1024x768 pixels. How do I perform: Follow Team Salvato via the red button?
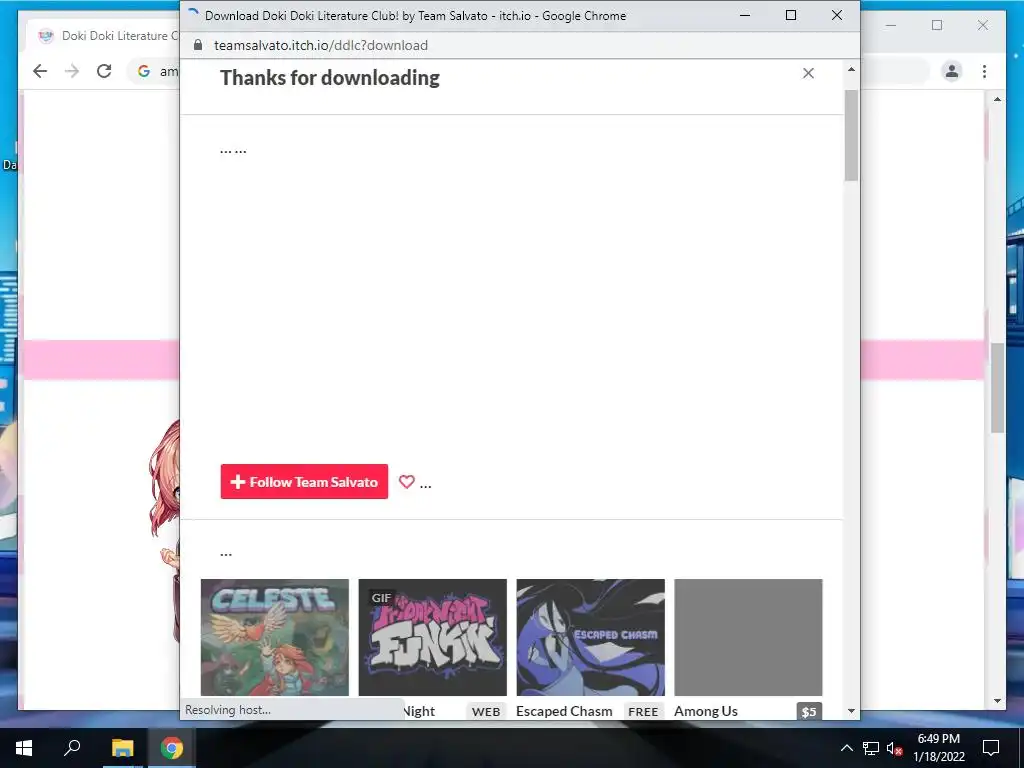[304, 481]
